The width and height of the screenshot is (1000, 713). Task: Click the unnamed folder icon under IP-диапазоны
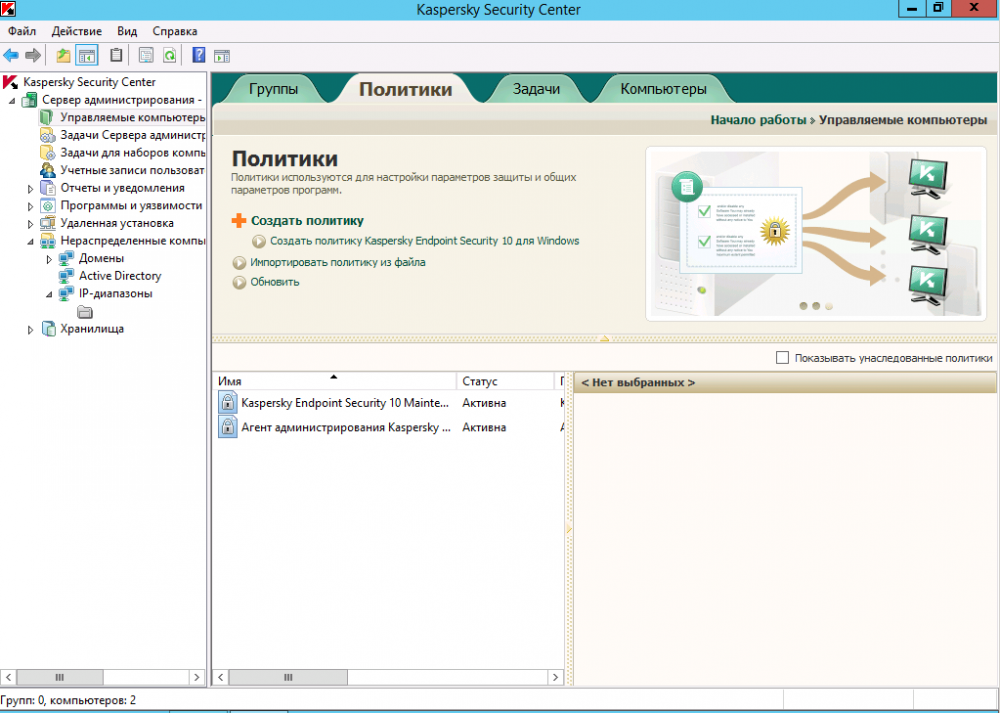tap(85, 312)
